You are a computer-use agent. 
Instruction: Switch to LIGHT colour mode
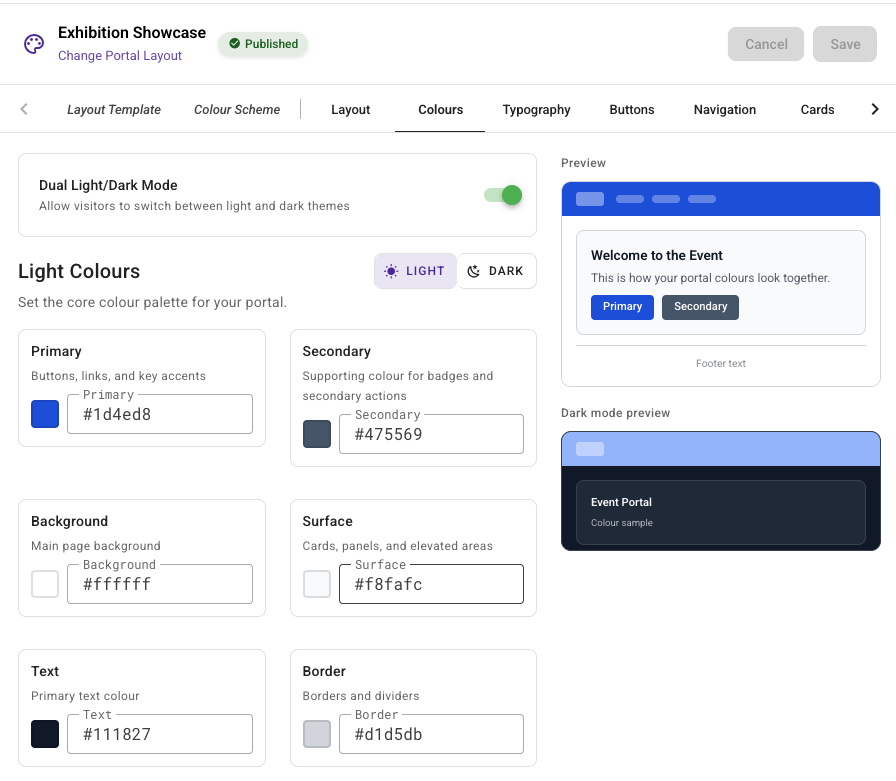pos(415,271)
